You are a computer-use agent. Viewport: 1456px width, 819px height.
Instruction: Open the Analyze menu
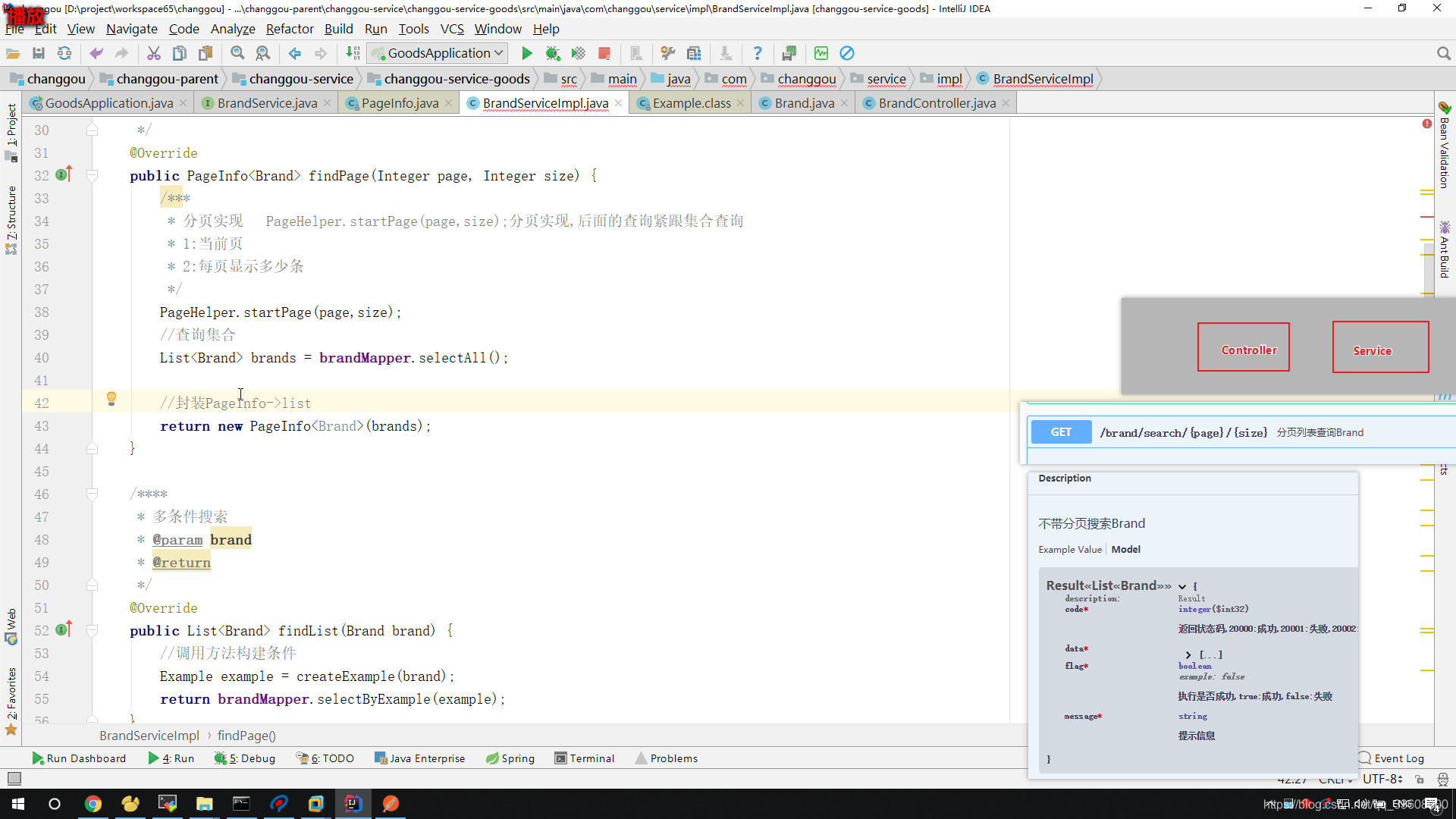coord(233,29)
